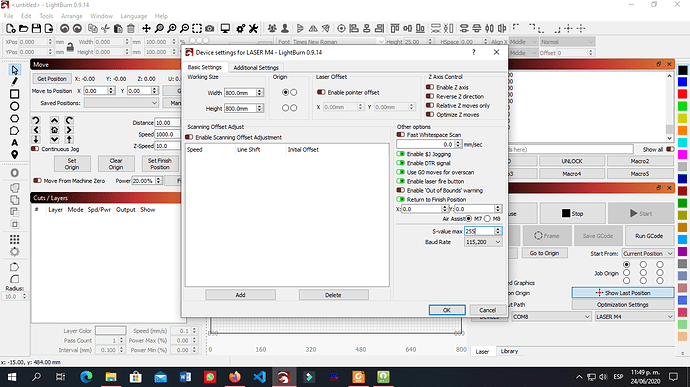The height and width of the screenshot is (387, 690).
Task: Select the Draw Lines pencil tool
Action: pyautogui.click(x=15, y=81)
